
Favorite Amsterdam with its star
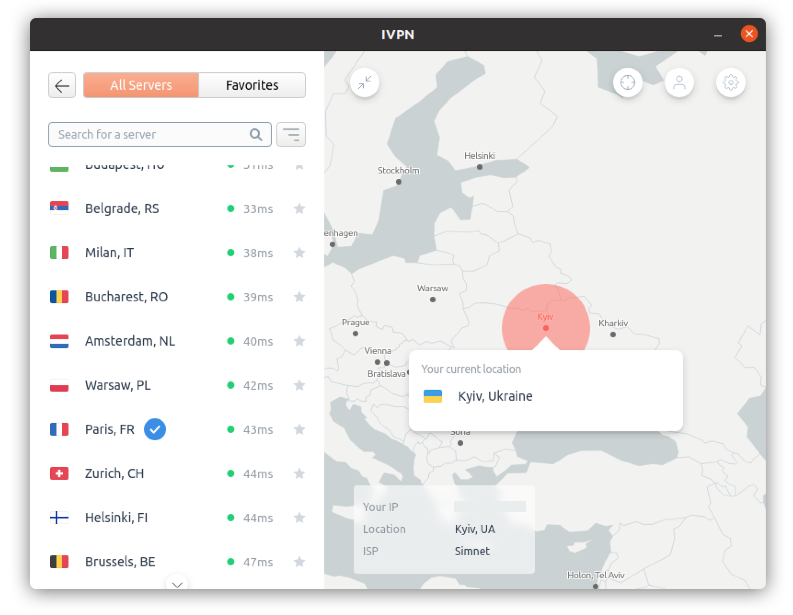click(299, 341)
